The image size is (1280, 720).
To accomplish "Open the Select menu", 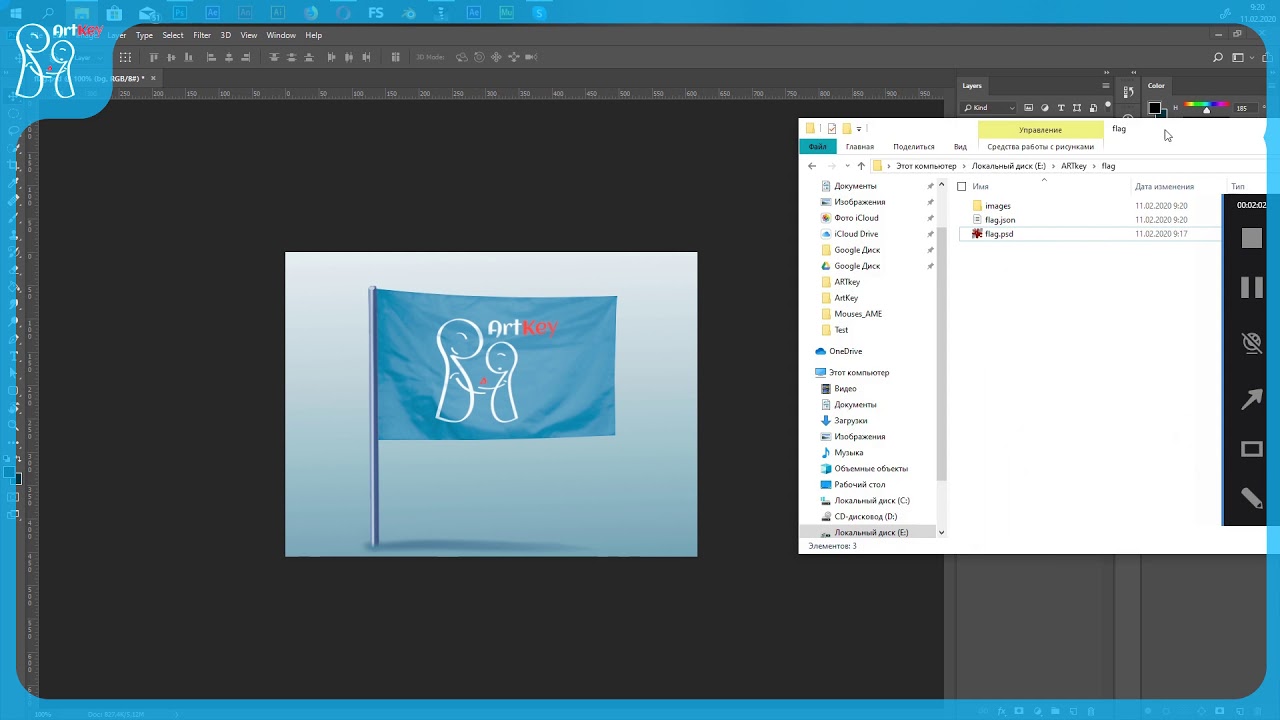I will coord(173,35).
